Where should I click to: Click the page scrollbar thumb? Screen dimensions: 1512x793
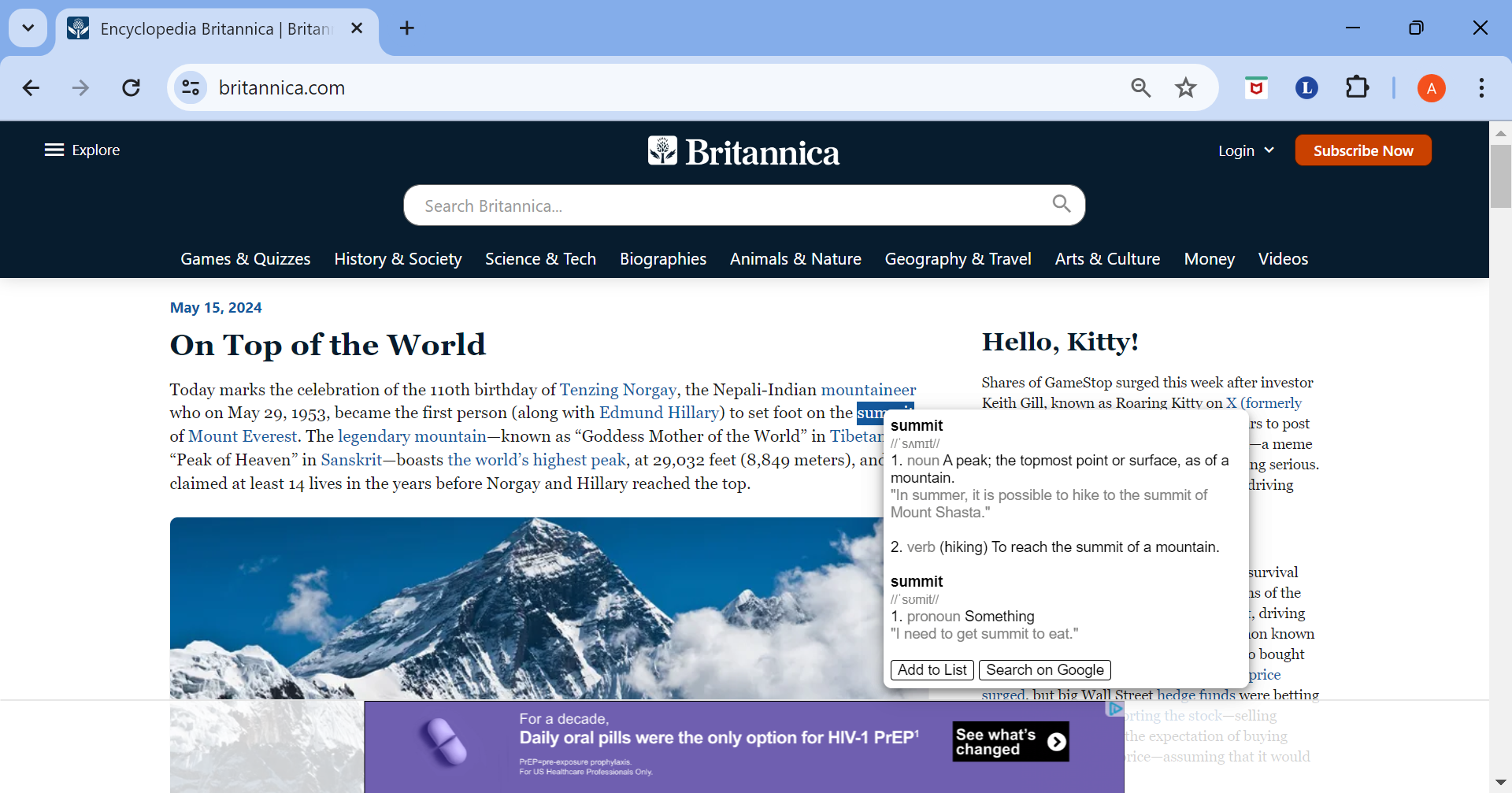(1500, 176)
